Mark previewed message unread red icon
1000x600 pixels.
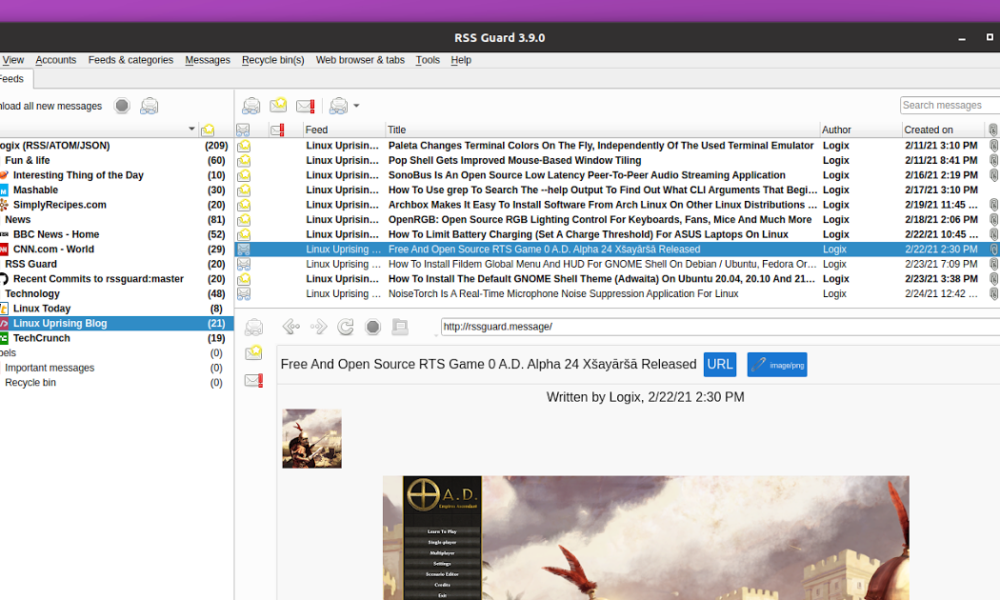pos(254,381)
